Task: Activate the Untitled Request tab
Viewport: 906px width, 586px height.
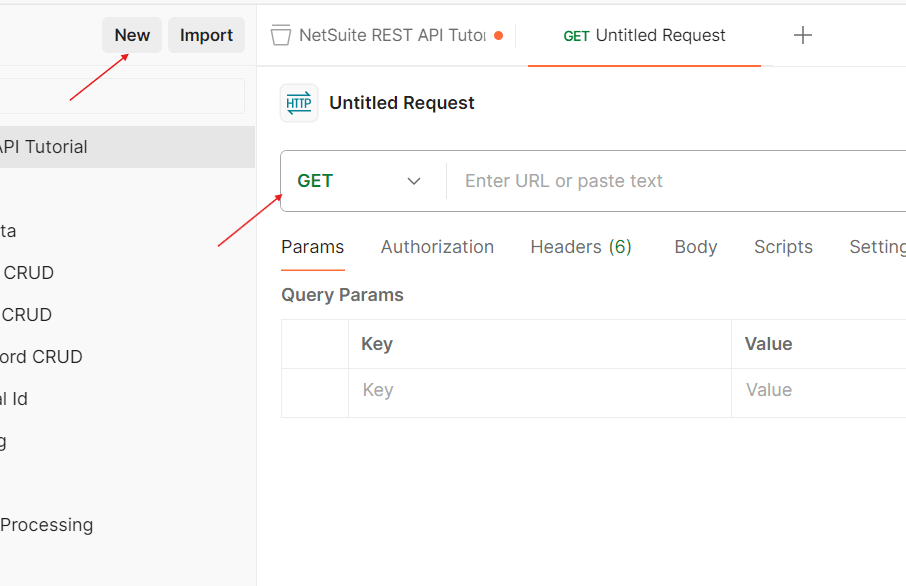Action: coord(660,35)
